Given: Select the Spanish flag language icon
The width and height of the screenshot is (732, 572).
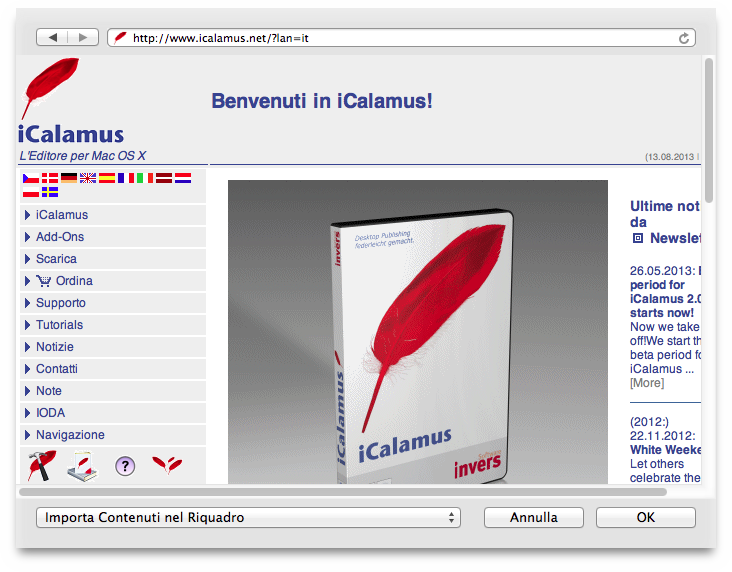Looking at the screenshot, I should point(107,178).
